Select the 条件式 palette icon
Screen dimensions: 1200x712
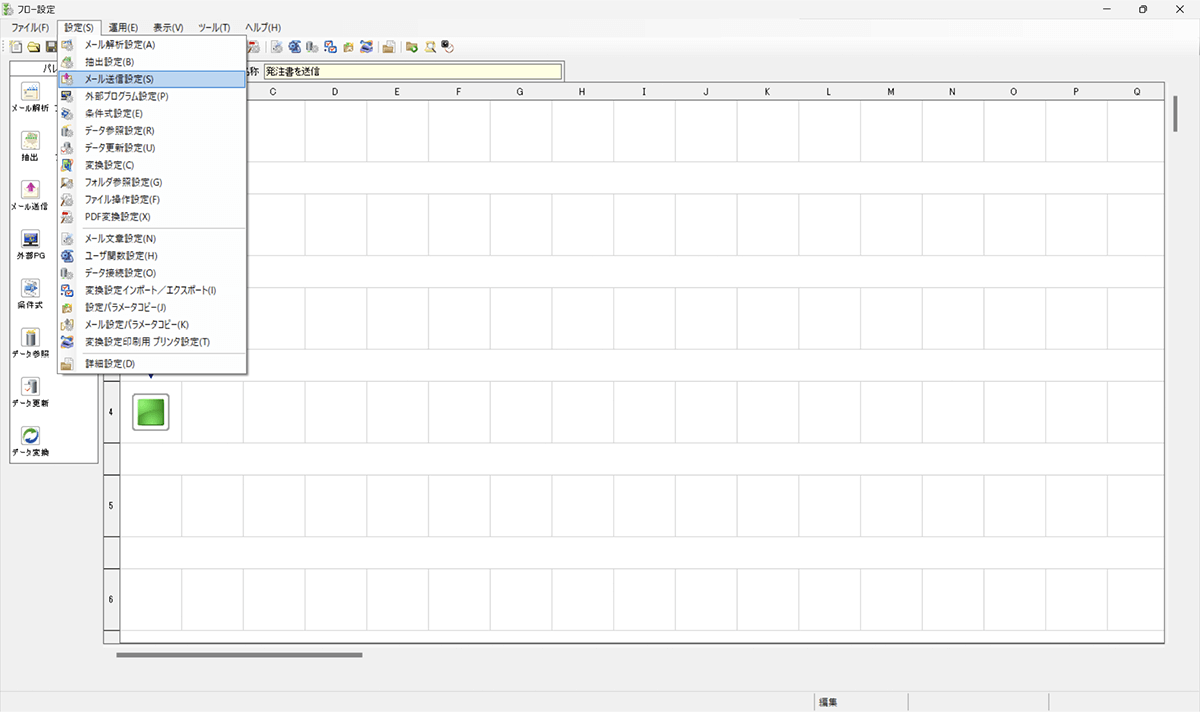[x=30, y=287]
